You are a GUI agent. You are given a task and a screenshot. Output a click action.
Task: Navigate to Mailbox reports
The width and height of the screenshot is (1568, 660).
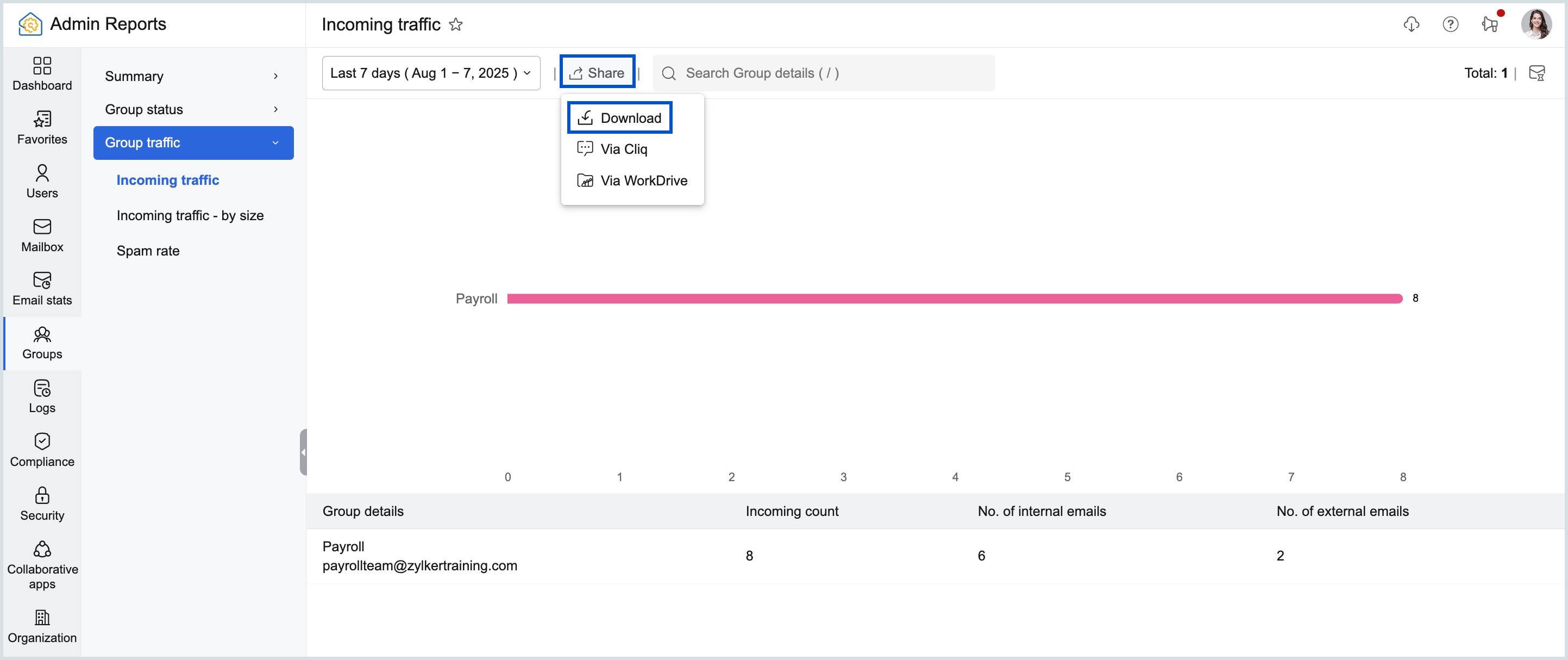click(x=41, y=234)
